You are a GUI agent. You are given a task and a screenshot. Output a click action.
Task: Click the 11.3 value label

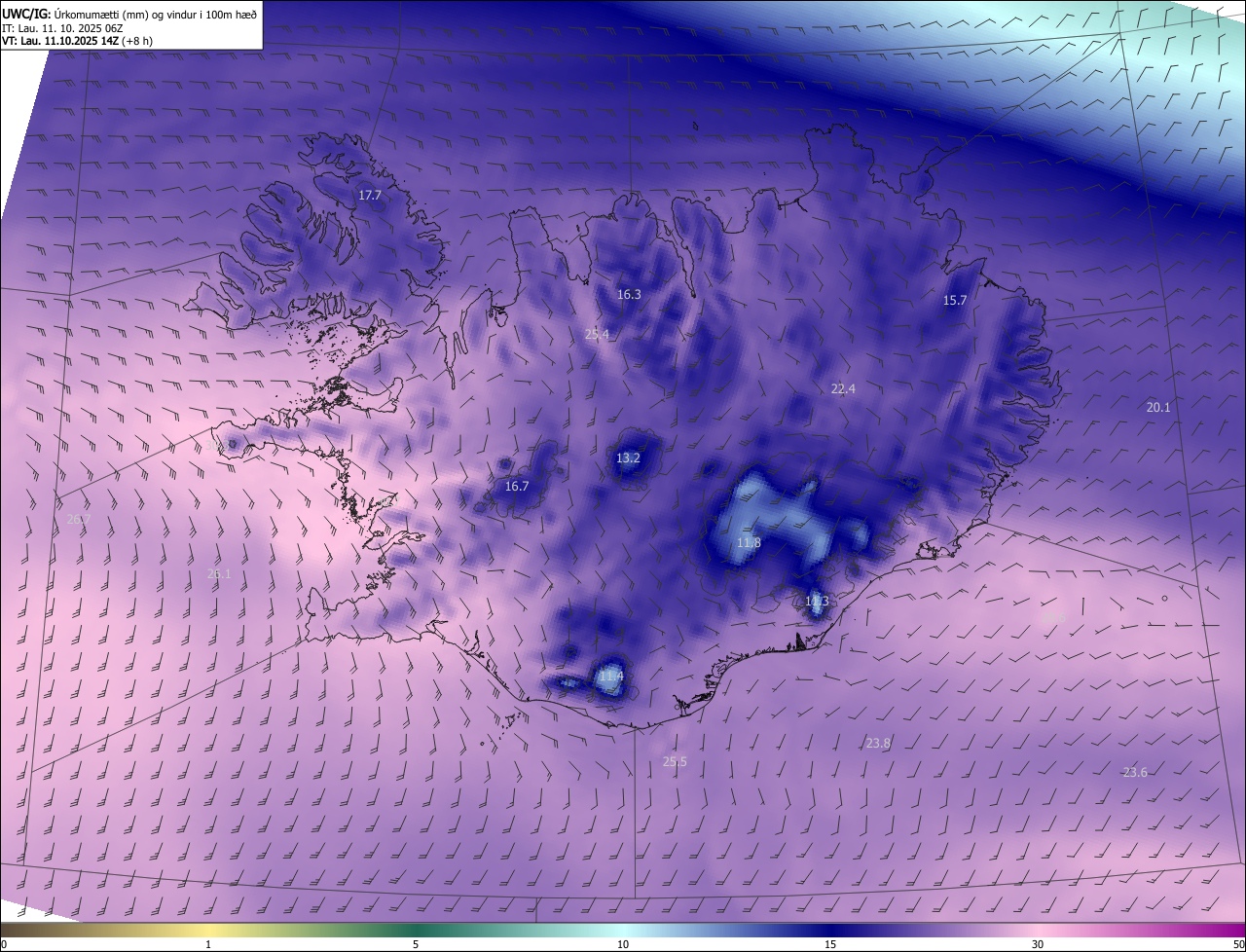click(x=817, y=602)
